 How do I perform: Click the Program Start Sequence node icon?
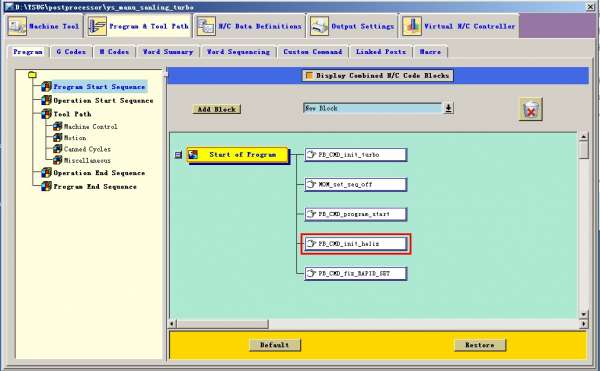click(46, 87)
